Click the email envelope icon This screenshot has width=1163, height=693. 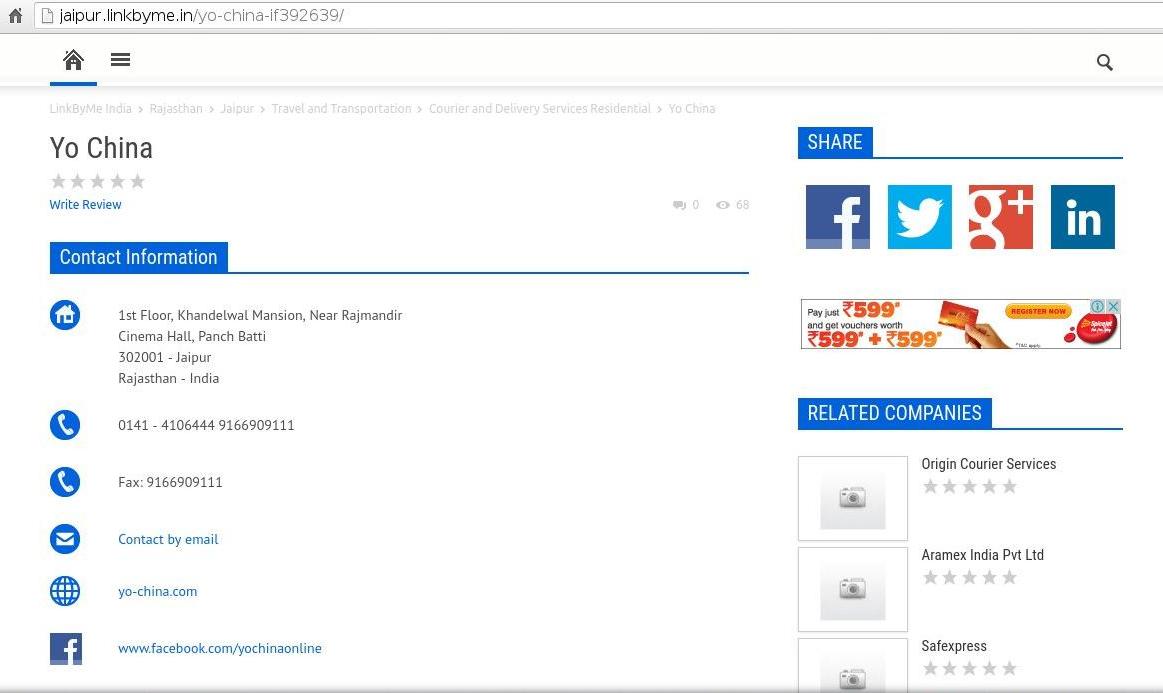pyautogui.click(x=65, y=539)
